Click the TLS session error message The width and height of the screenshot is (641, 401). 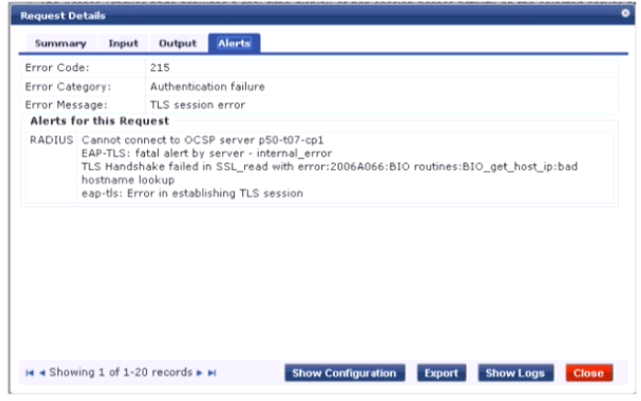pos(197,105)
